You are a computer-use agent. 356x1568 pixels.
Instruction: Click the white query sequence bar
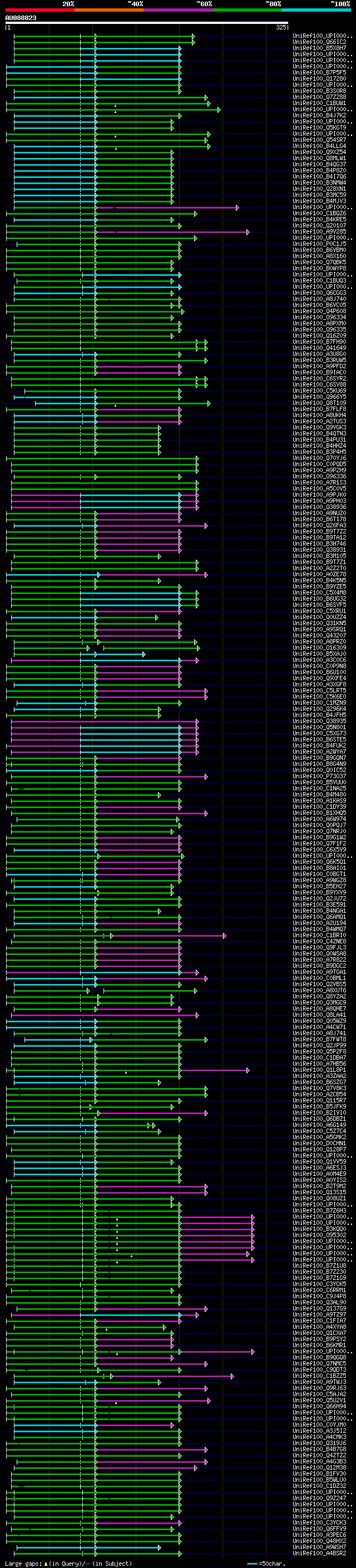click(147, 23)
